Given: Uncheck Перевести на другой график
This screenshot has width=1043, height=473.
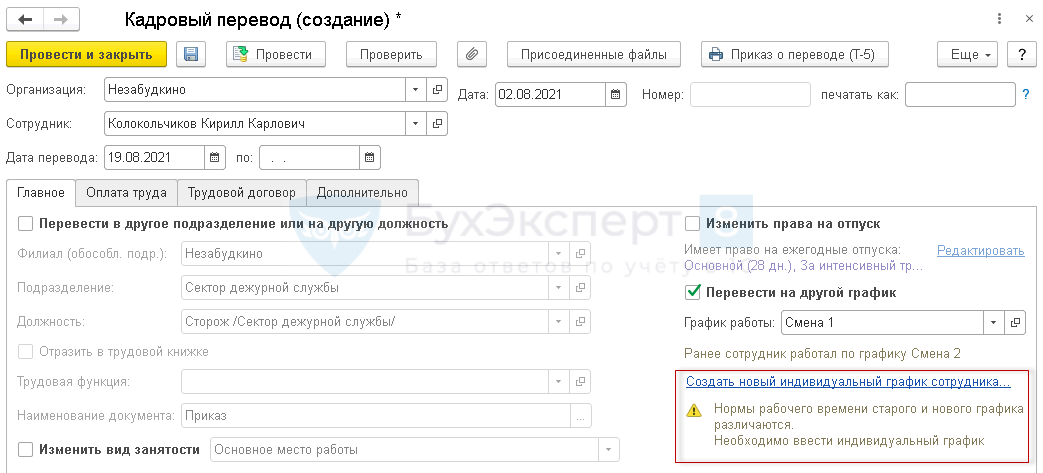Looking at the screenshot, I should click(x=694, y=293).
